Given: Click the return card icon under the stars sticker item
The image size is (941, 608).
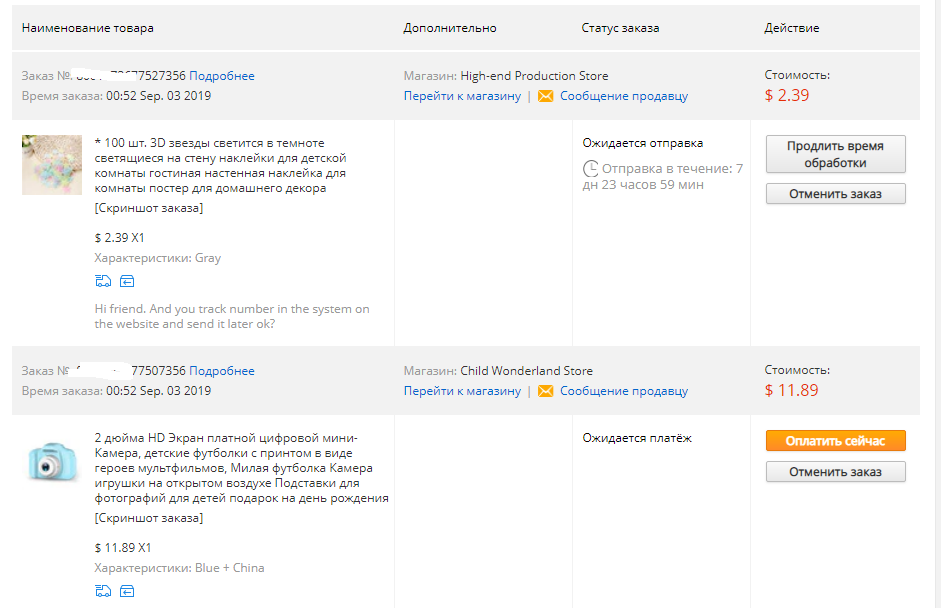Looking at the screenshot, I should 127,281.
